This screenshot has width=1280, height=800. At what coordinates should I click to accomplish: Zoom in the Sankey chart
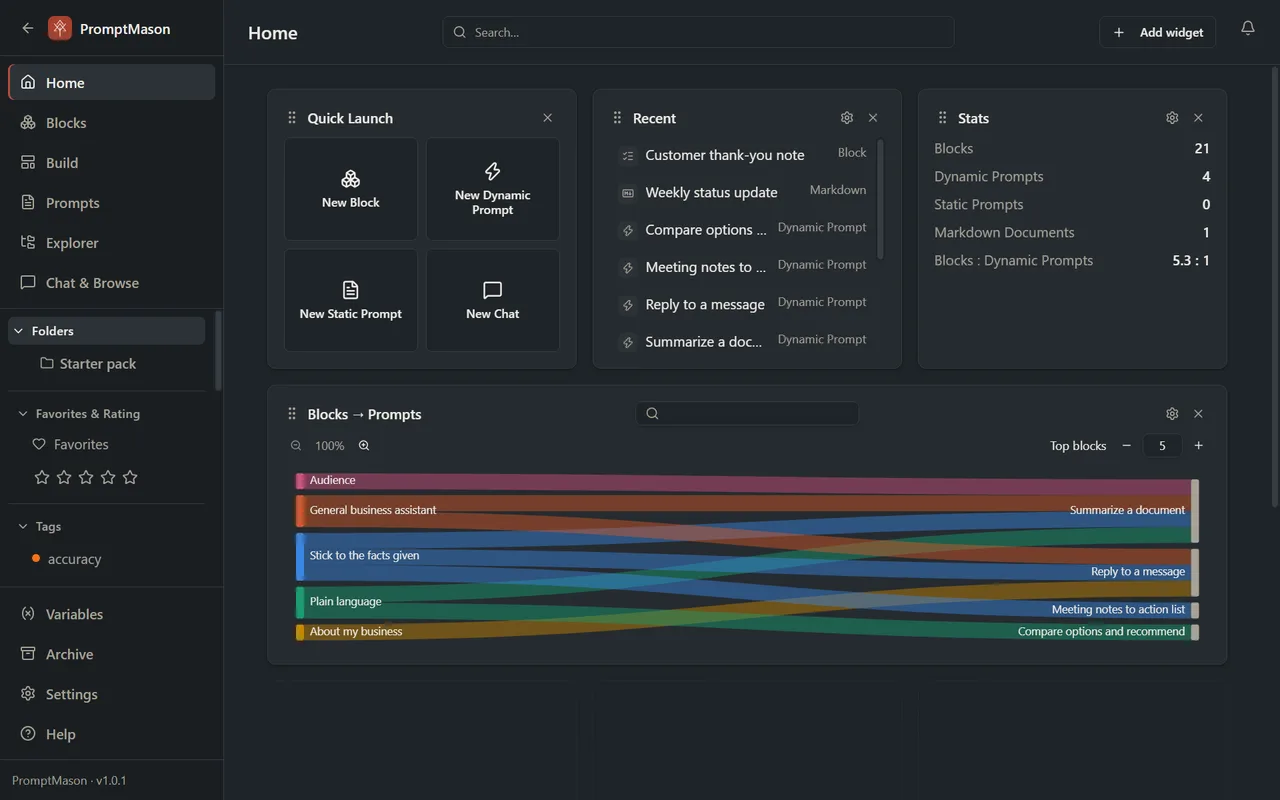pos(364,446)
